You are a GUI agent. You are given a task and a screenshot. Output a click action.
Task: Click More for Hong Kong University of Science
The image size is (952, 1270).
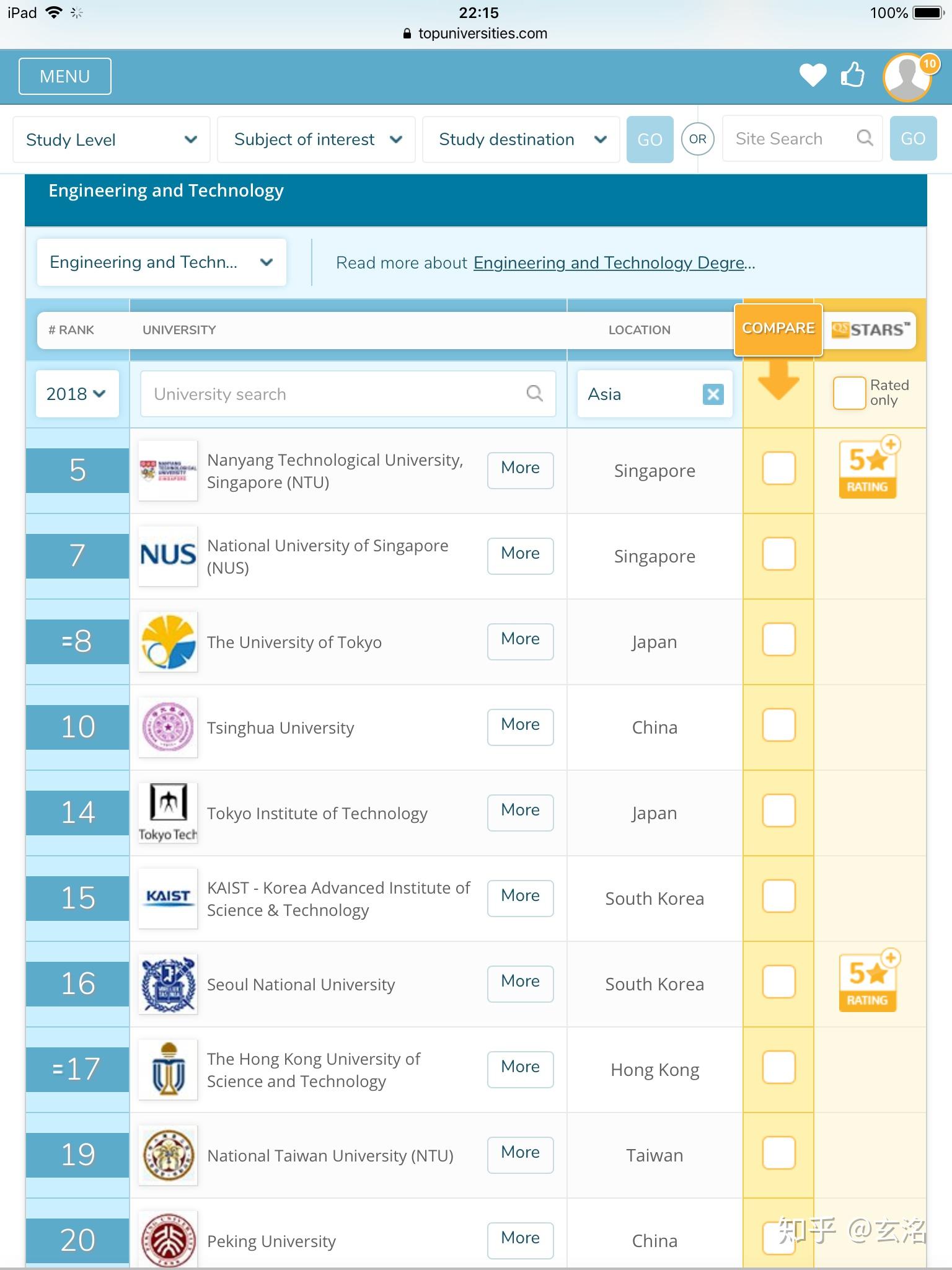click(x=520, y=1070)
